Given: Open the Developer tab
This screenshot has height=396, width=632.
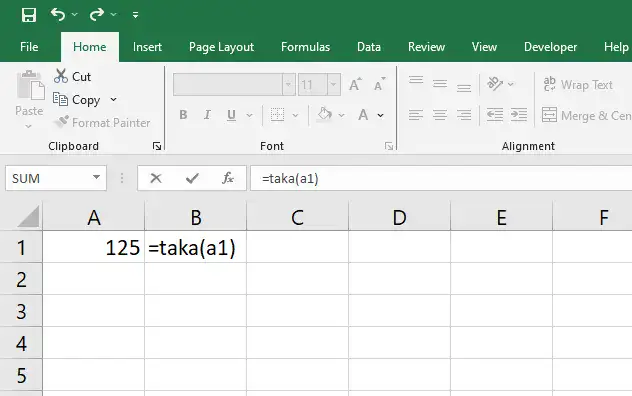Looking at the screenshot, I should (550, 47).
